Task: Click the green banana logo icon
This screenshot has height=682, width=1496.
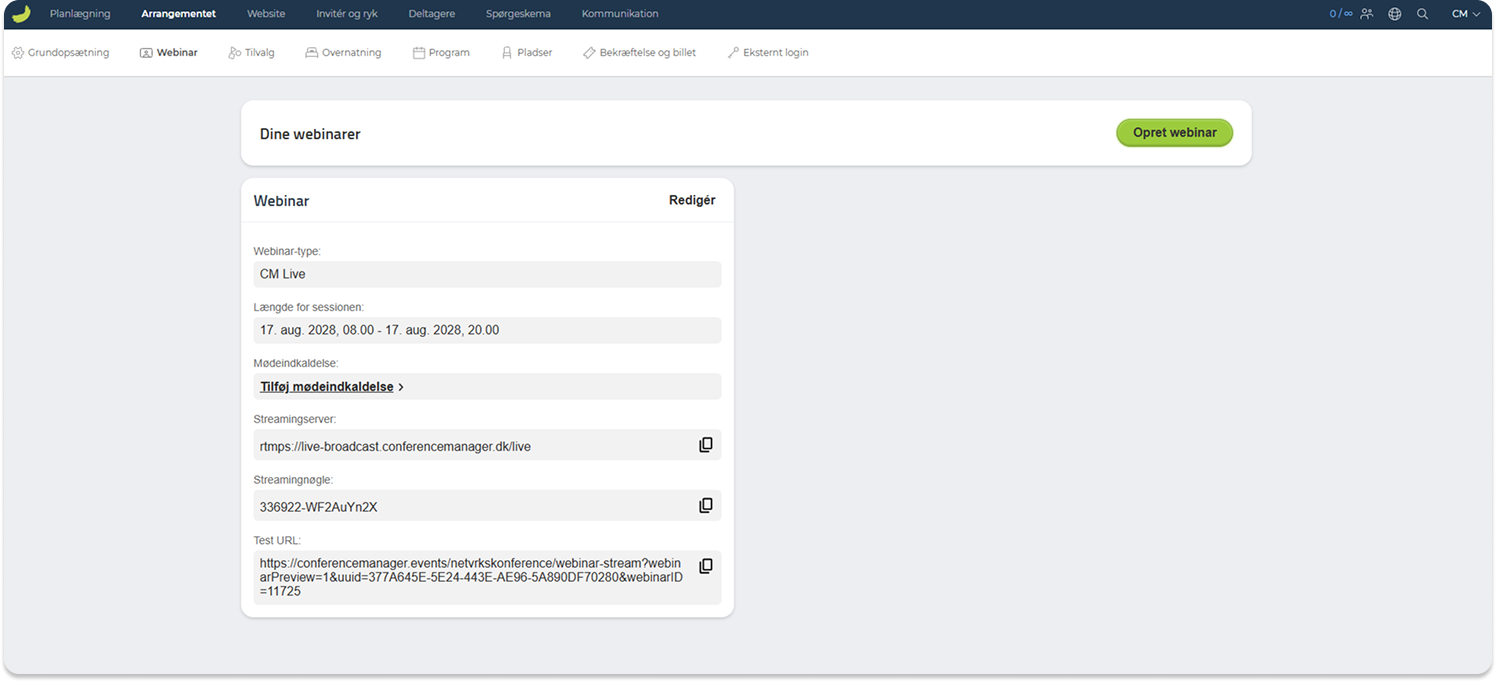Action: [x=20, y=14]
